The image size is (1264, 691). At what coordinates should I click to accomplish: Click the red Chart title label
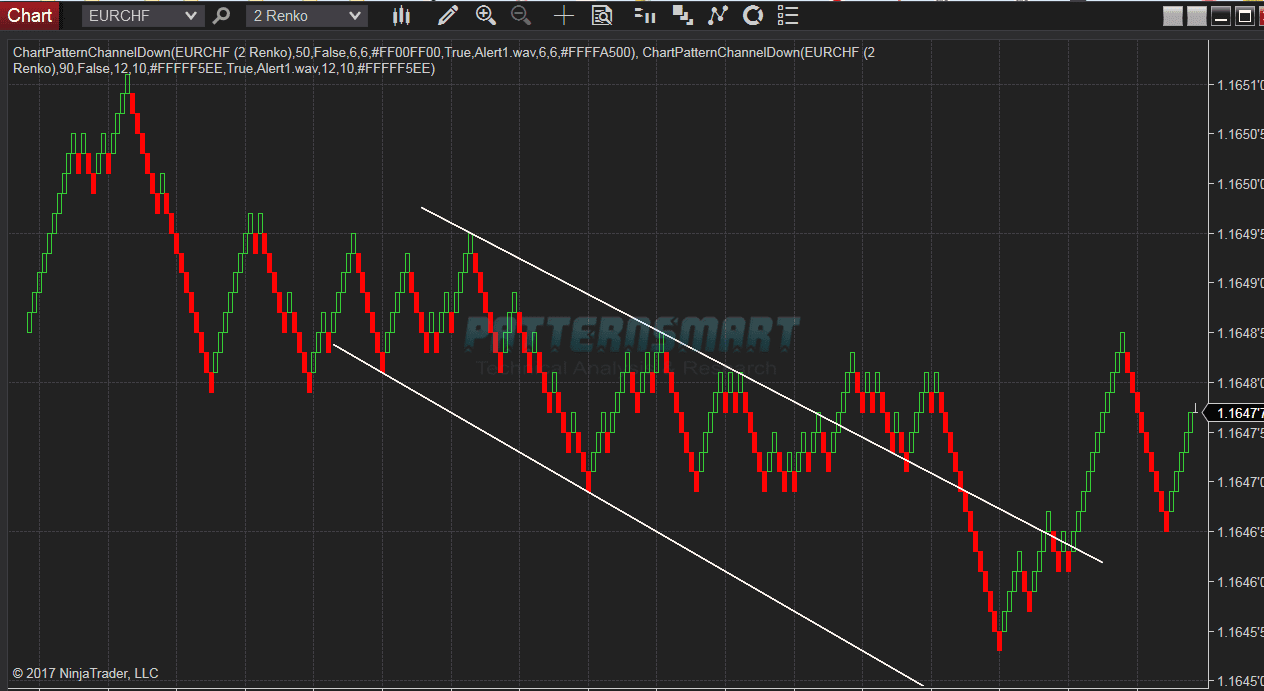[29, 15]
